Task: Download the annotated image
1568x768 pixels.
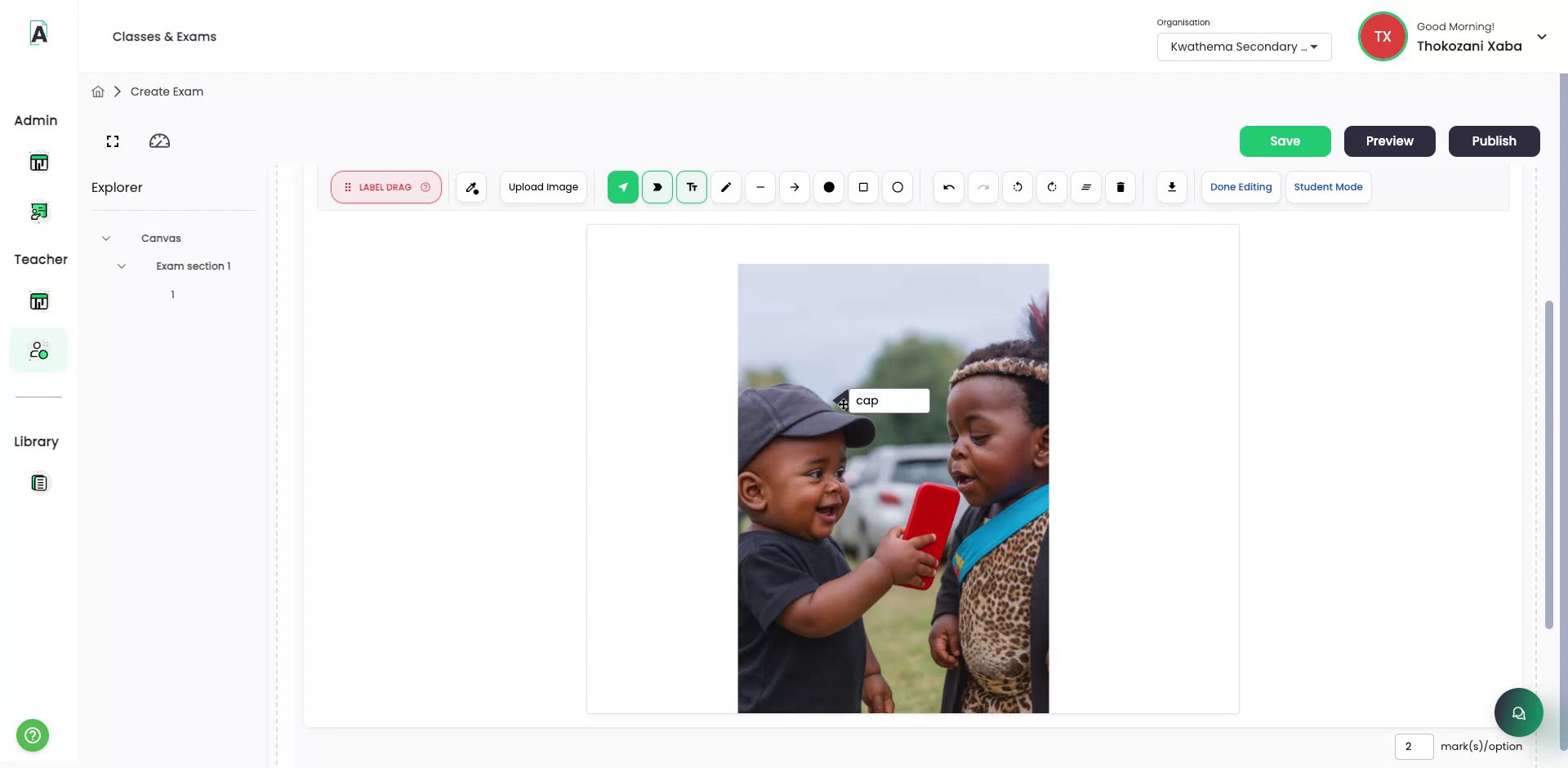Action: point(1172,187)
